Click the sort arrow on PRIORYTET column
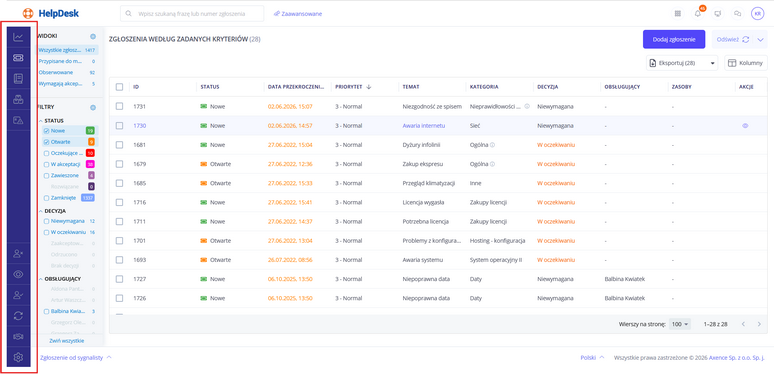774x374 pixels. 368,87
